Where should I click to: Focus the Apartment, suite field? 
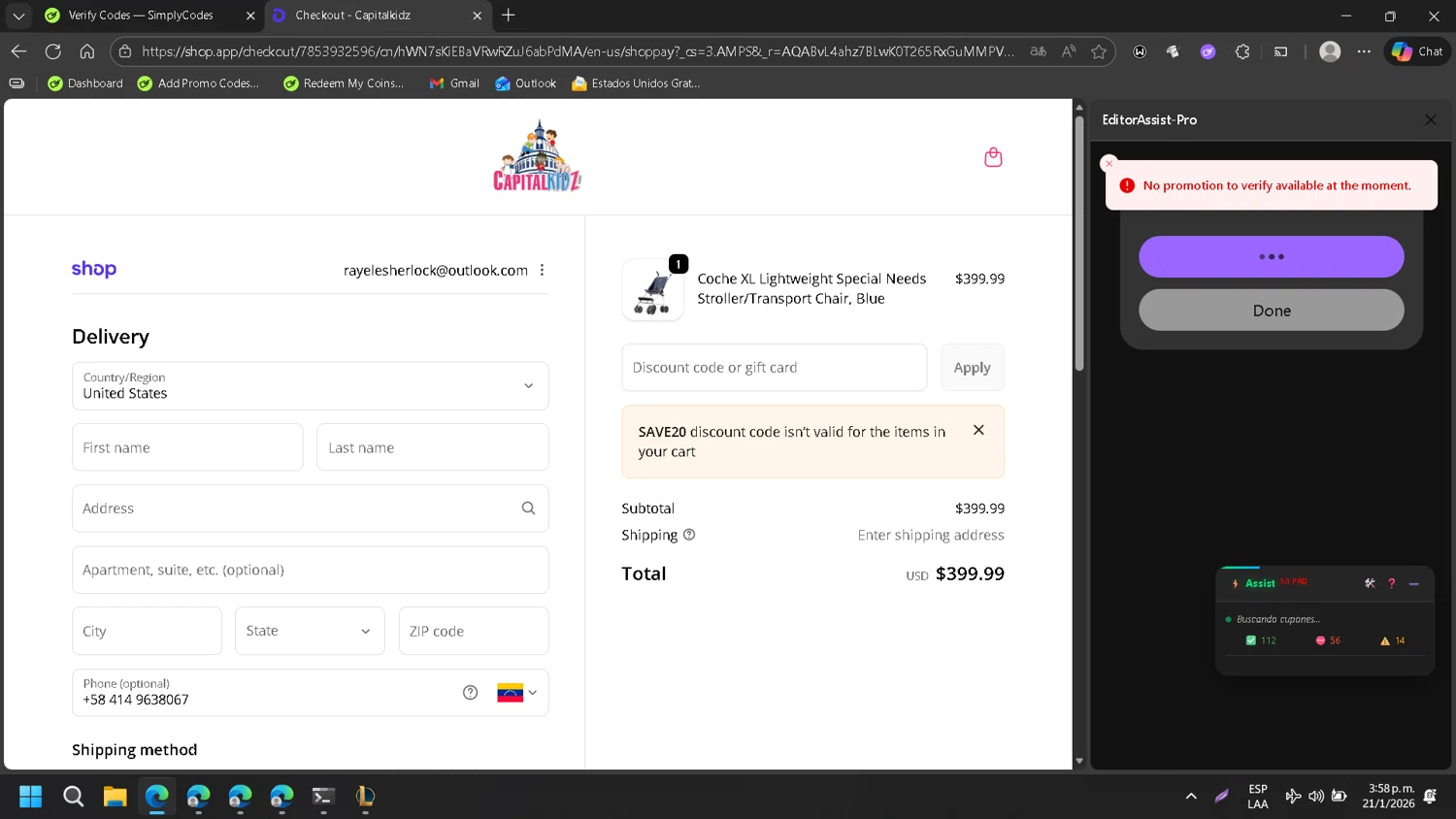tap(311, 570)
